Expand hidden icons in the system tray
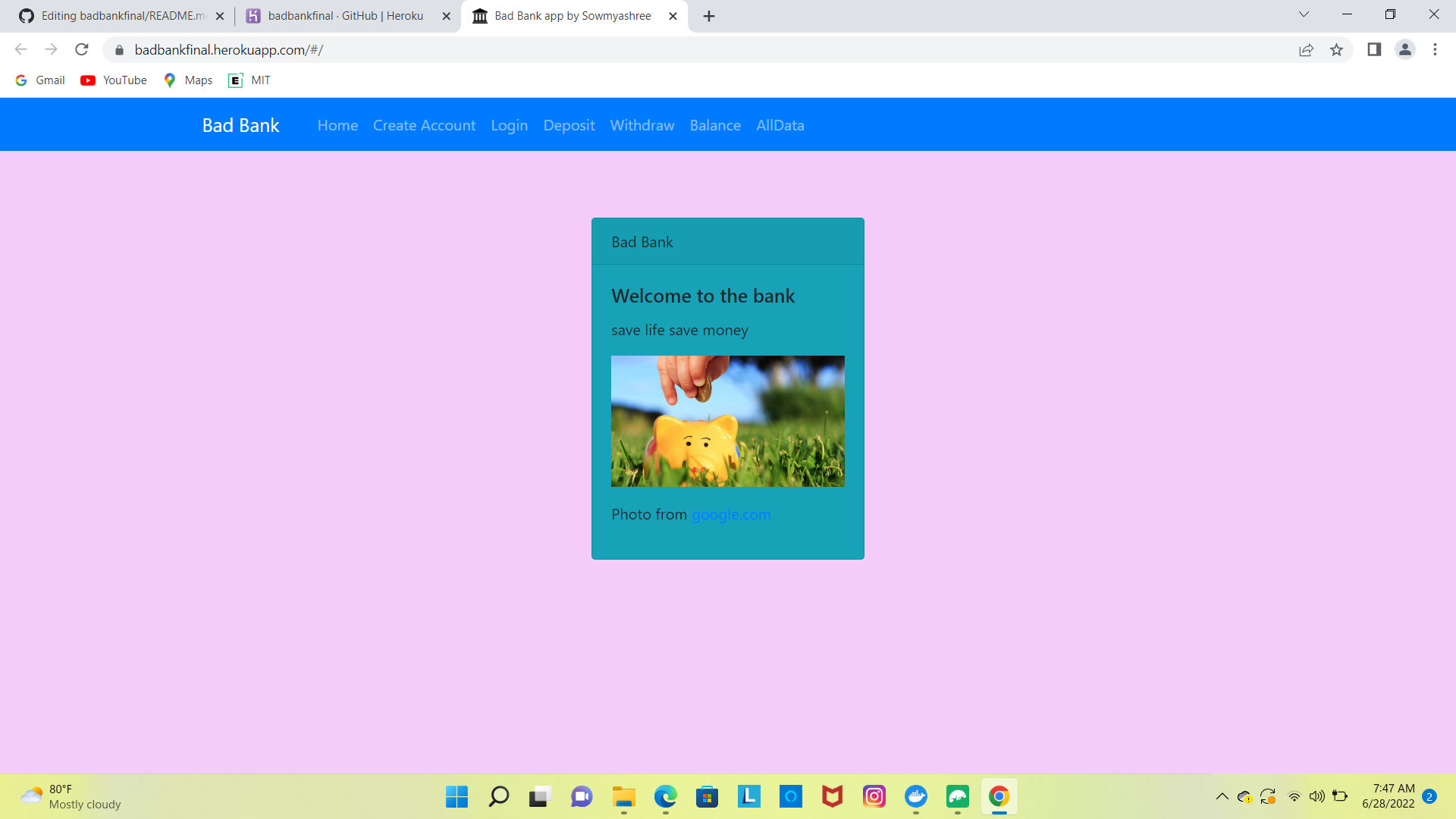The height and width of the screenshot is (819, 1456). coord(1222,796)
